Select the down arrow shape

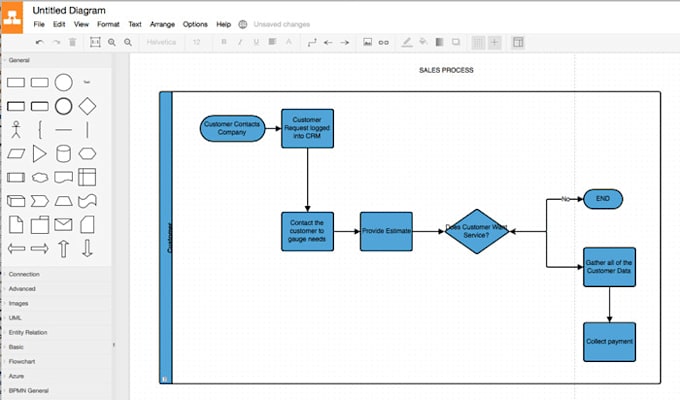coord(87,249)
